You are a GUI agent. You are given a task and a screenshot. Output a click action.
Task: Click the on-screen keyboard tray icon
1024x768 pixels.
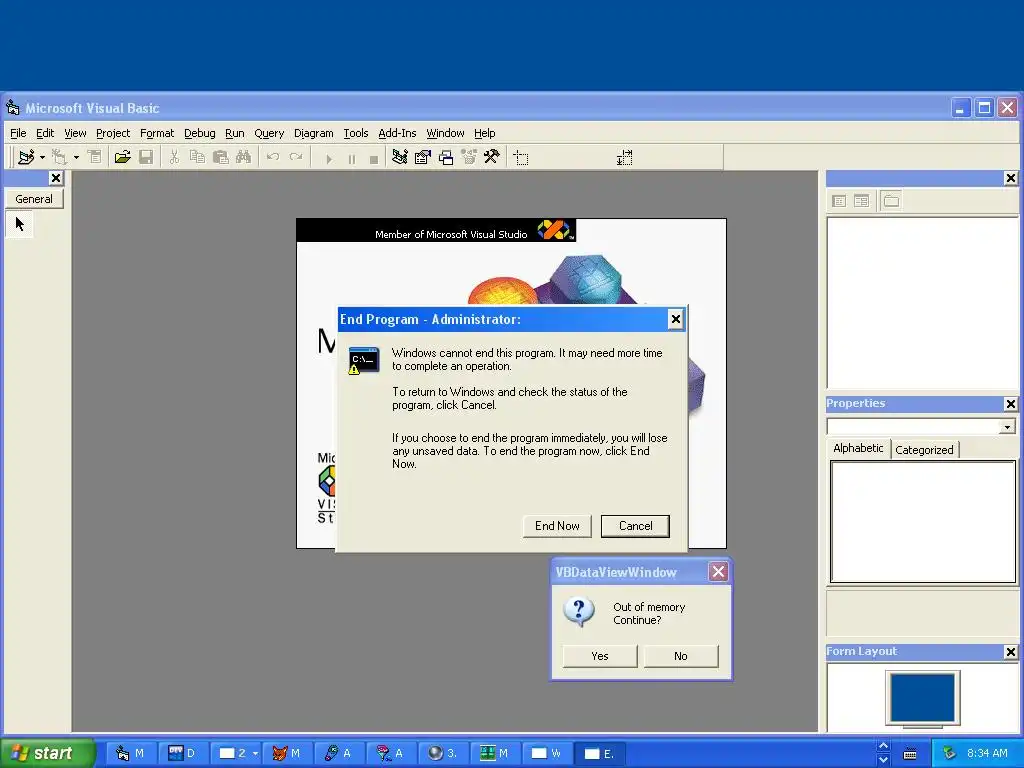click(910, 754)
